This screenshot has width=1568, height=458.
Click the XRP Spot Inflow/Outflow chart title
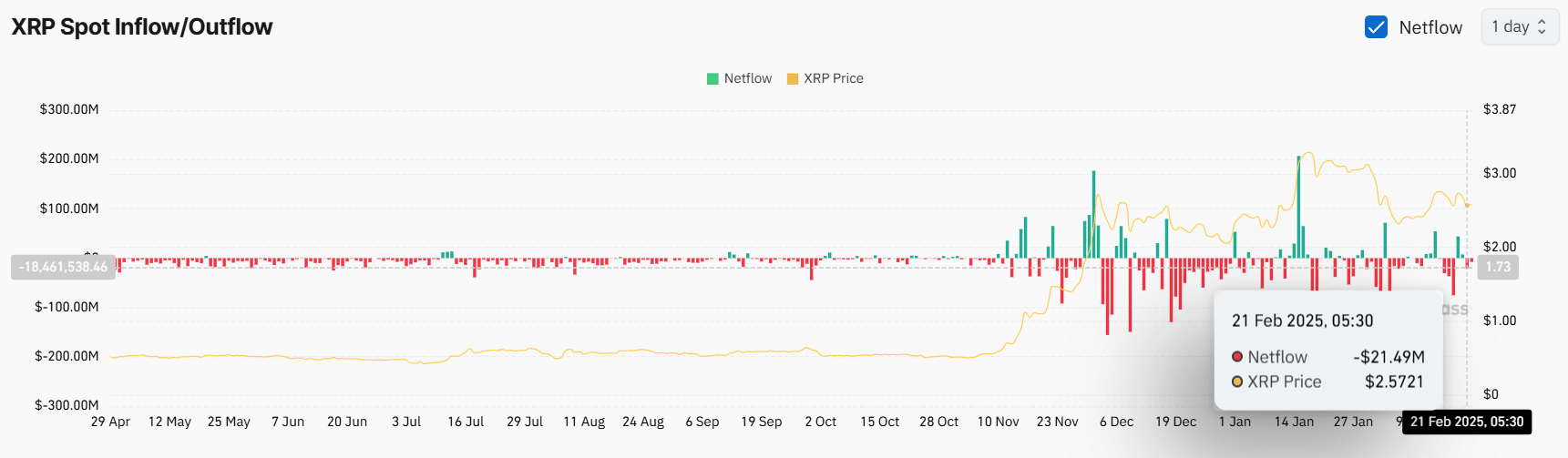point(142,27)
